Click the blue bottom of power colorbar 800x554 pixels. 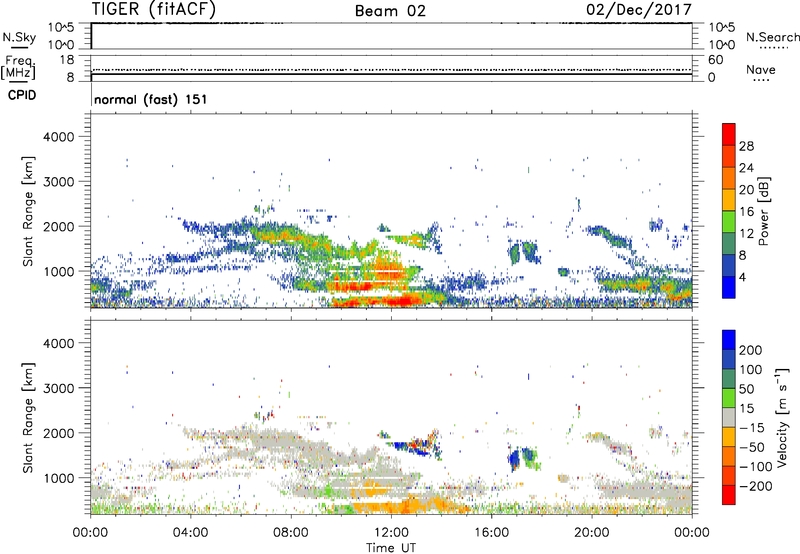tap(729, 287)
